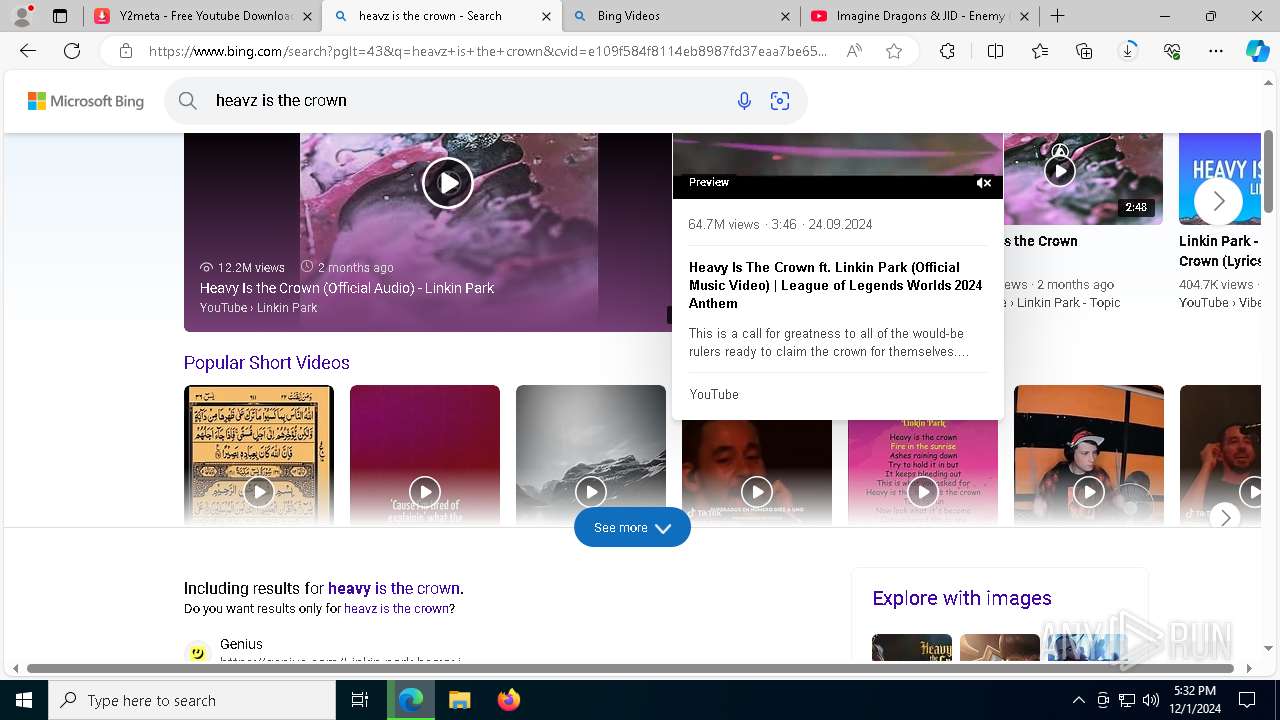Advance the short videos carousel arrow
This screenshot has width=1280, height=720.
click(x=1225, y=518)
